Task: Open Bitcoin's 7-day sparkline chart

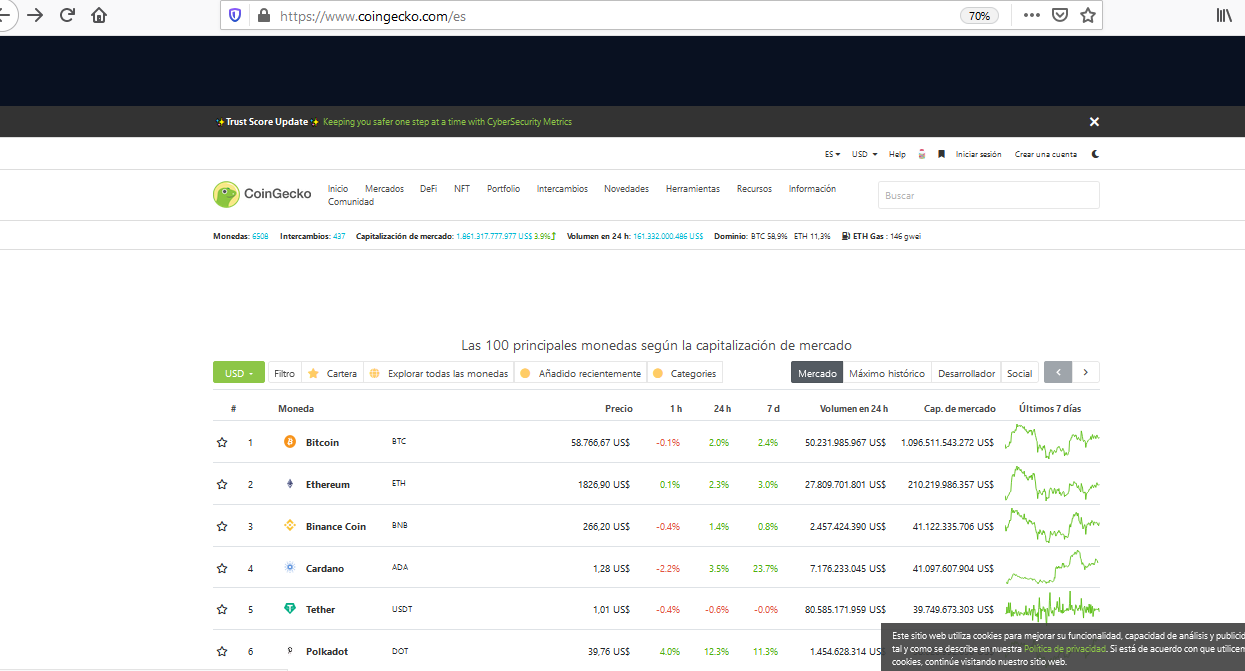Action: (x=1052, y=441)
